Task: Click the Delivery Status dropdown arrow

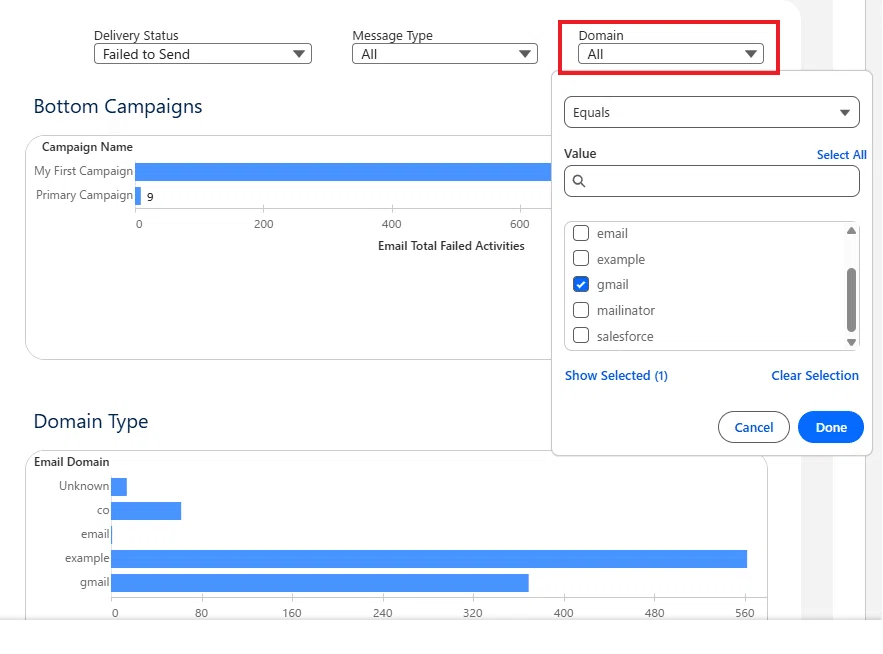Action: pyautogui.click(x=298, y=54)
